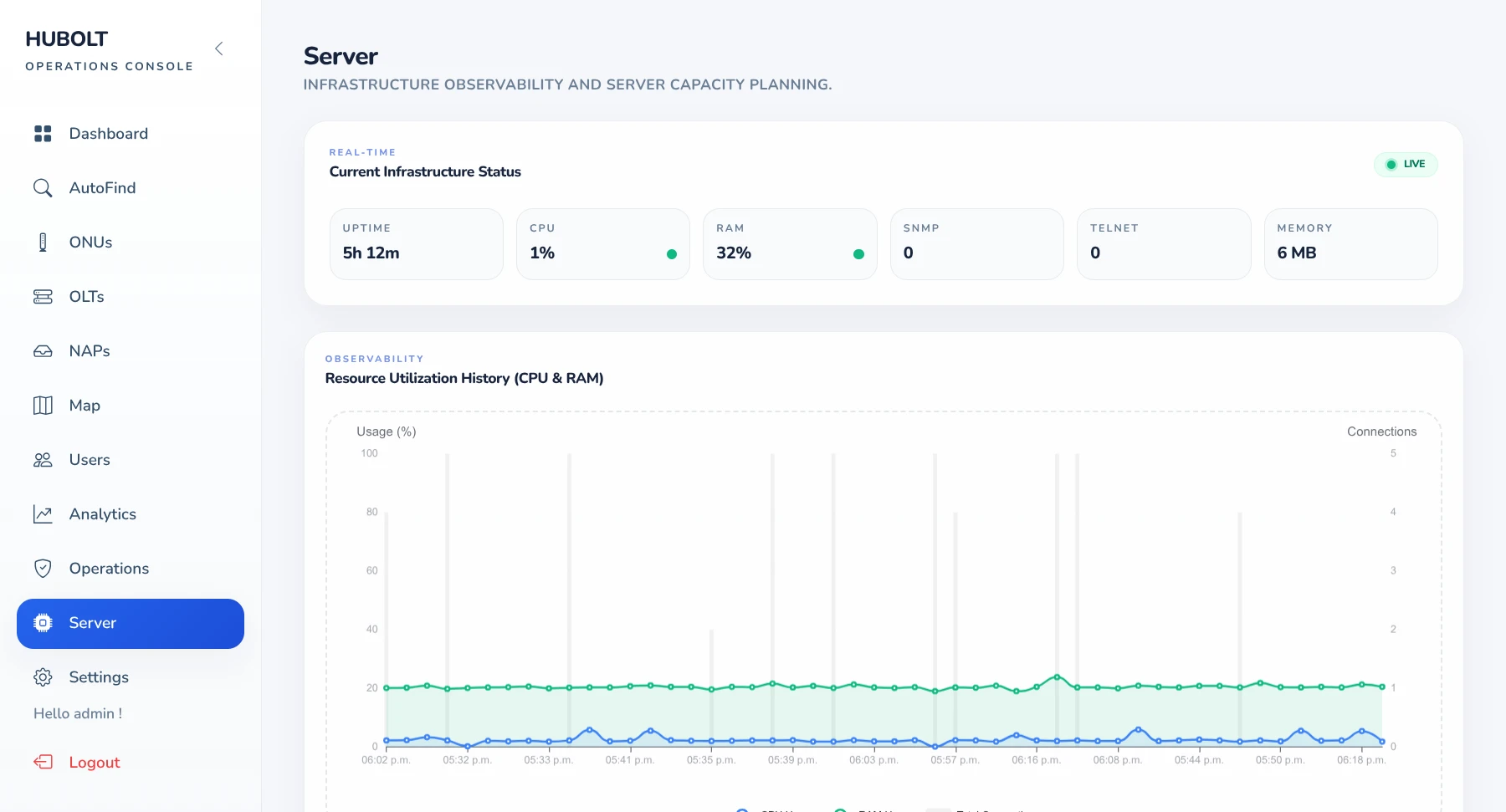This screenshot has height=812, width=1506.
Task: Collapse the sidebar with the chevron
Action: click(x=219, y=49)
